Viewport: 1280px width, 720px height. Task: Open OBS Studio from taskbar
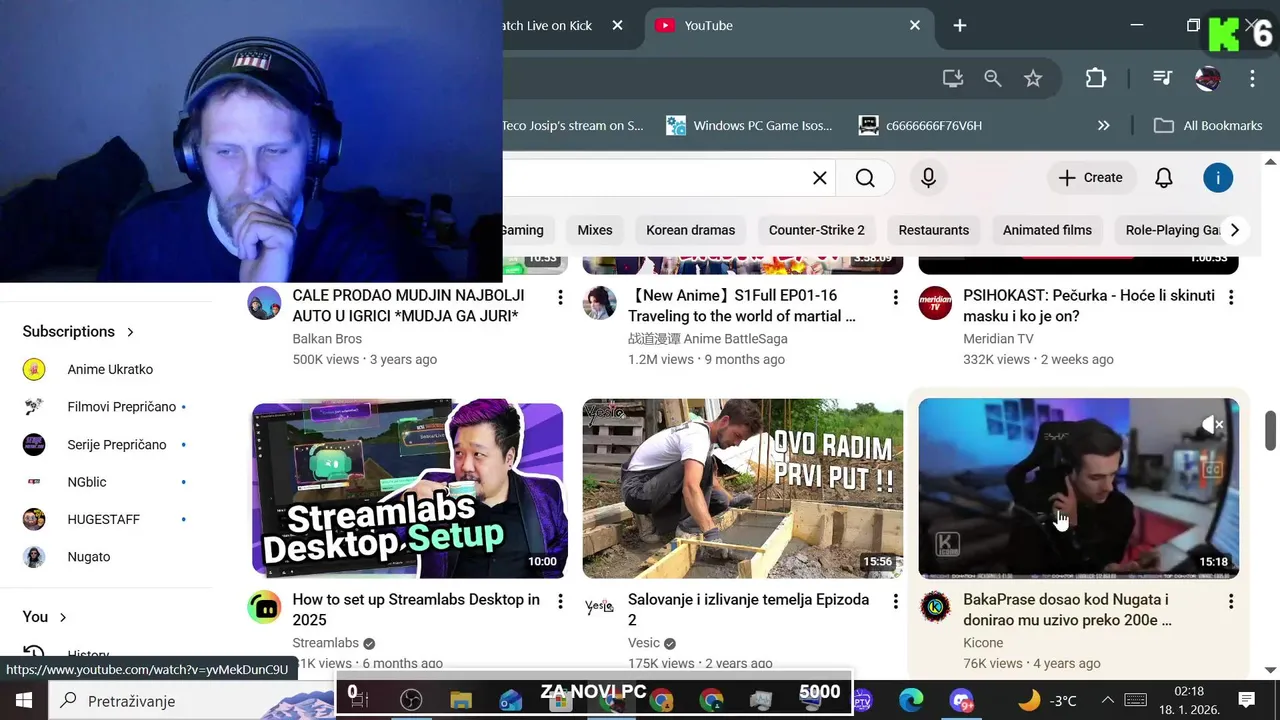411,700
